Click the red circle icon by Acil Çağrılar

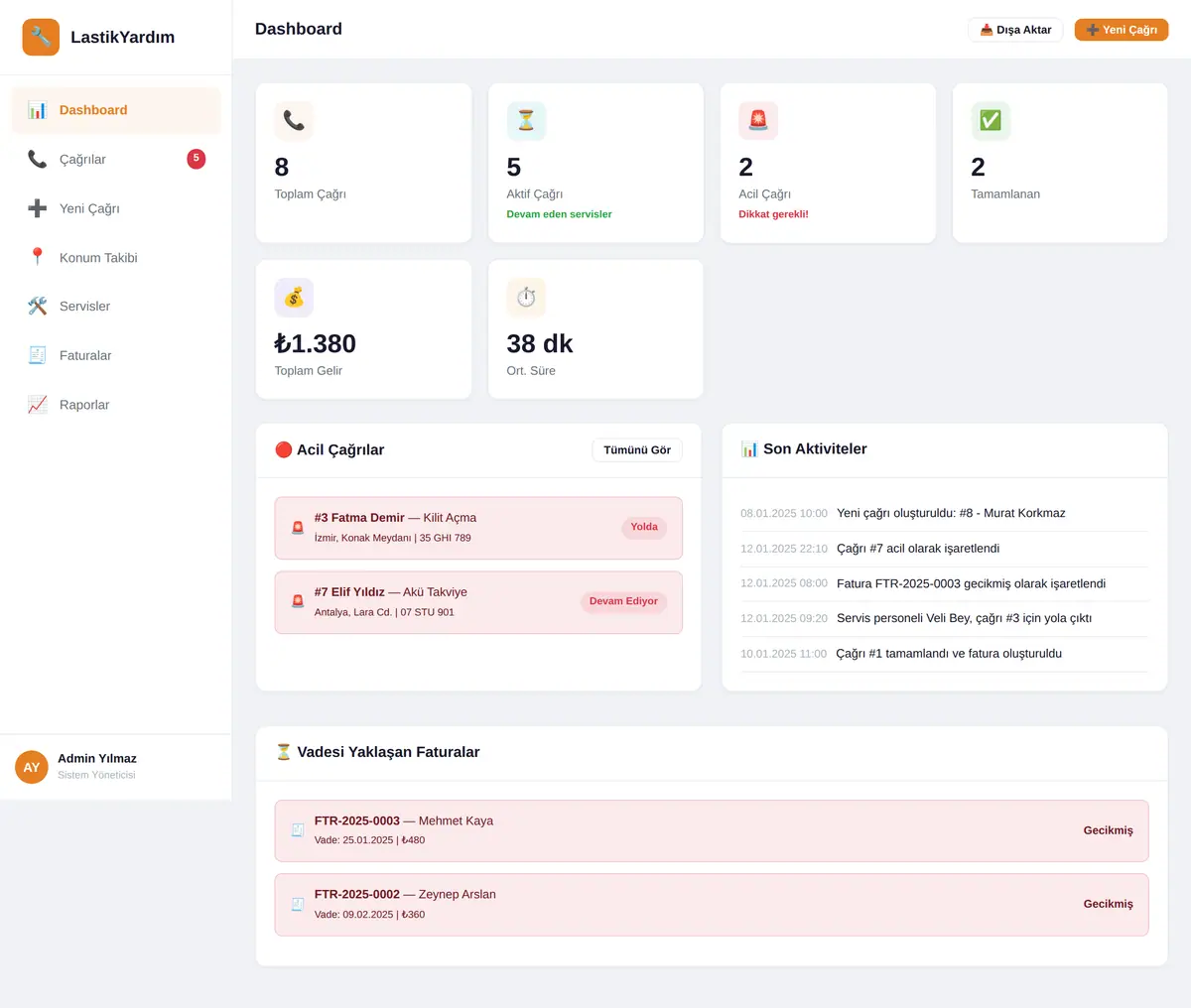coord(284,449)
